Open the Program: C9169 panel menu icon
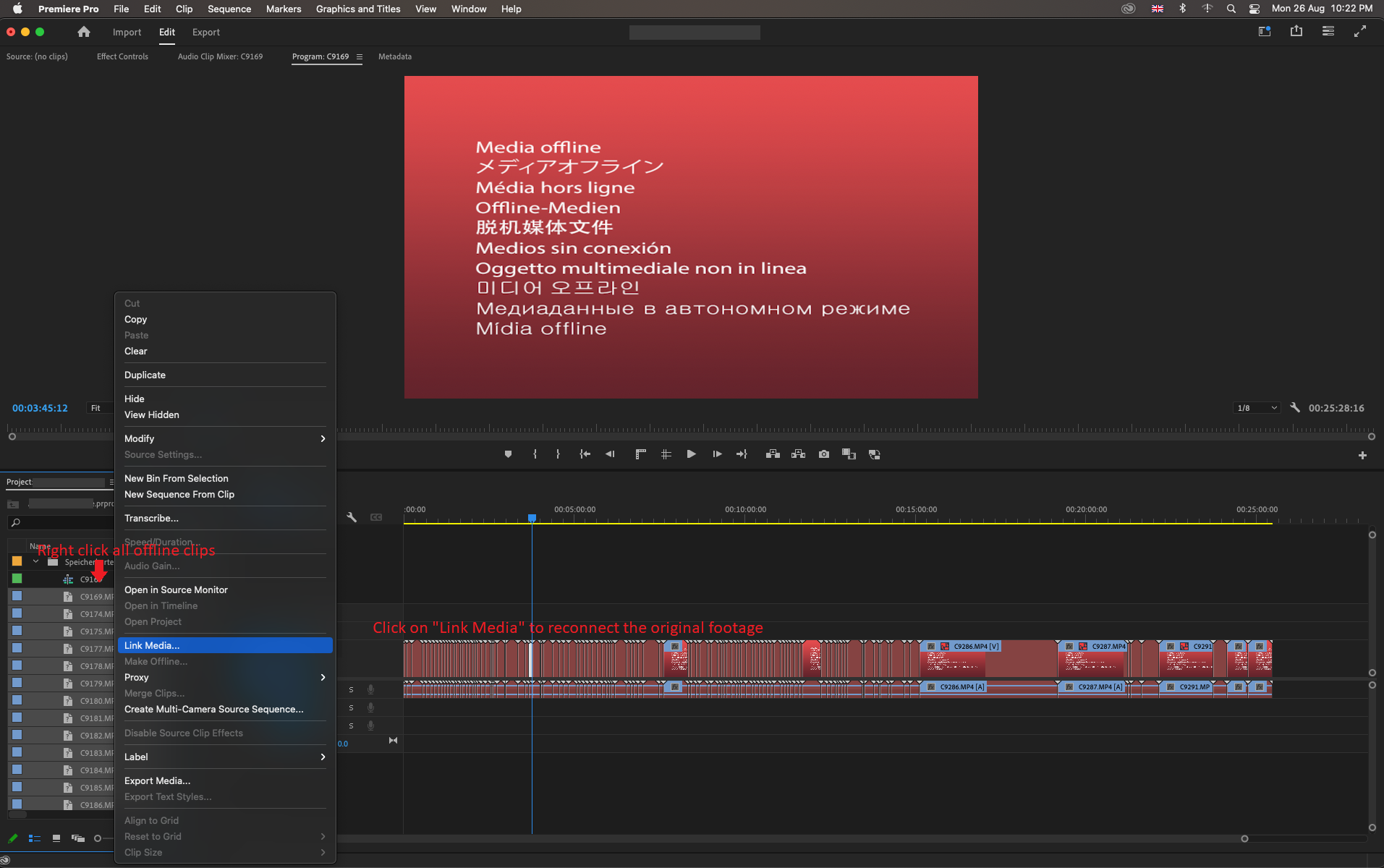 [359, 56]
